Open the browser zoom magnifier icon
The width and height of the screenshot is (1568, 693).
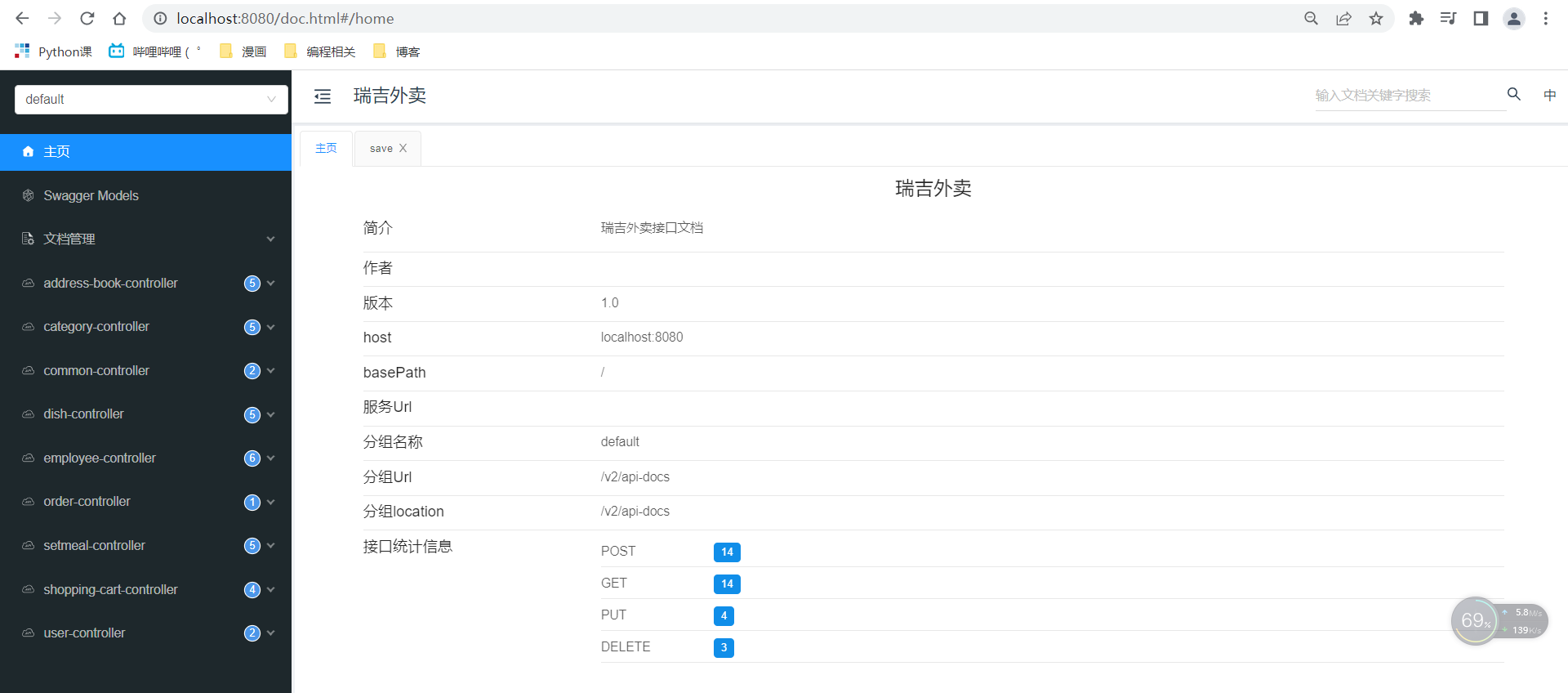[1311, 18]
